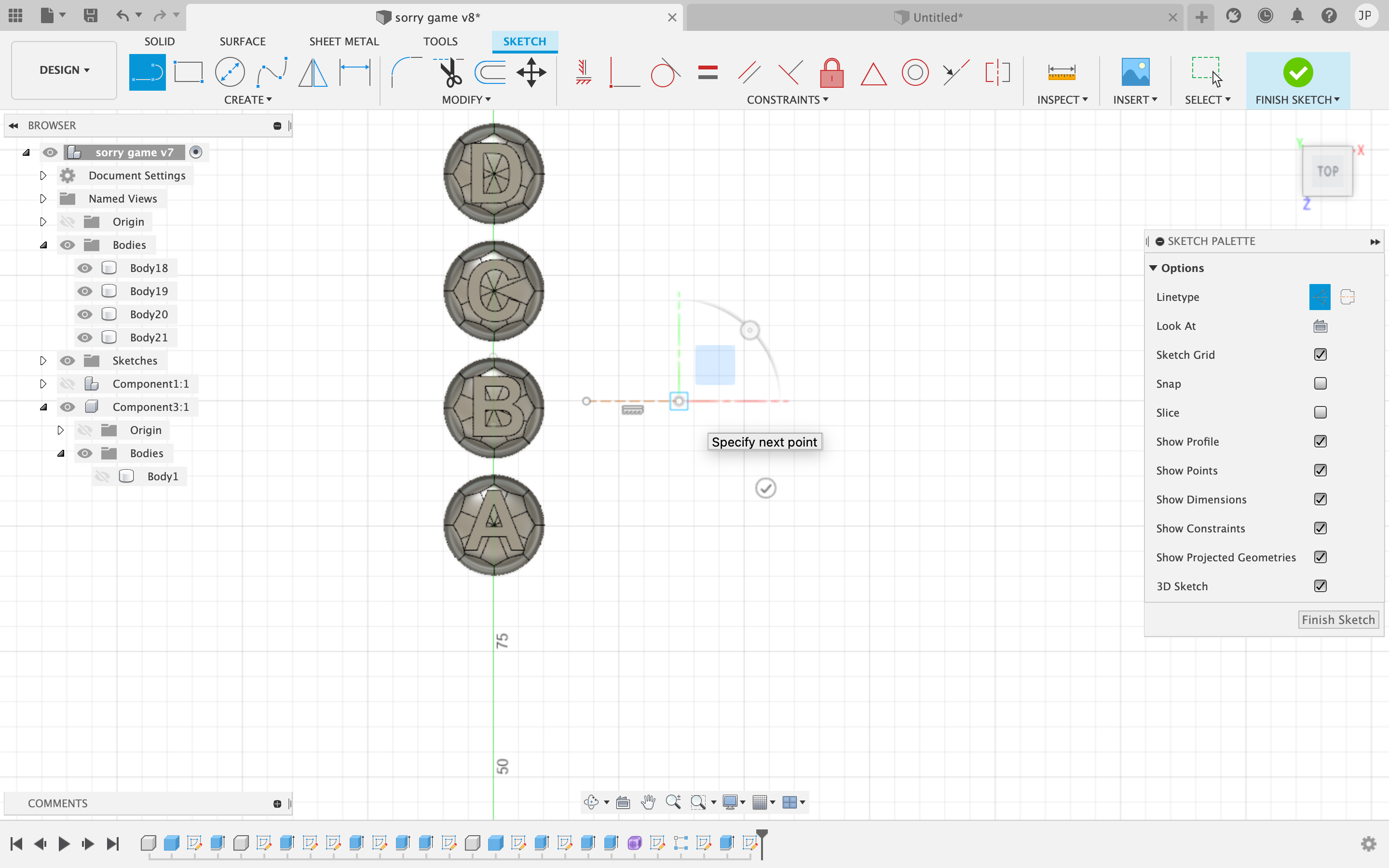Toggle visibility of Body18 layer

pos(85,267)
